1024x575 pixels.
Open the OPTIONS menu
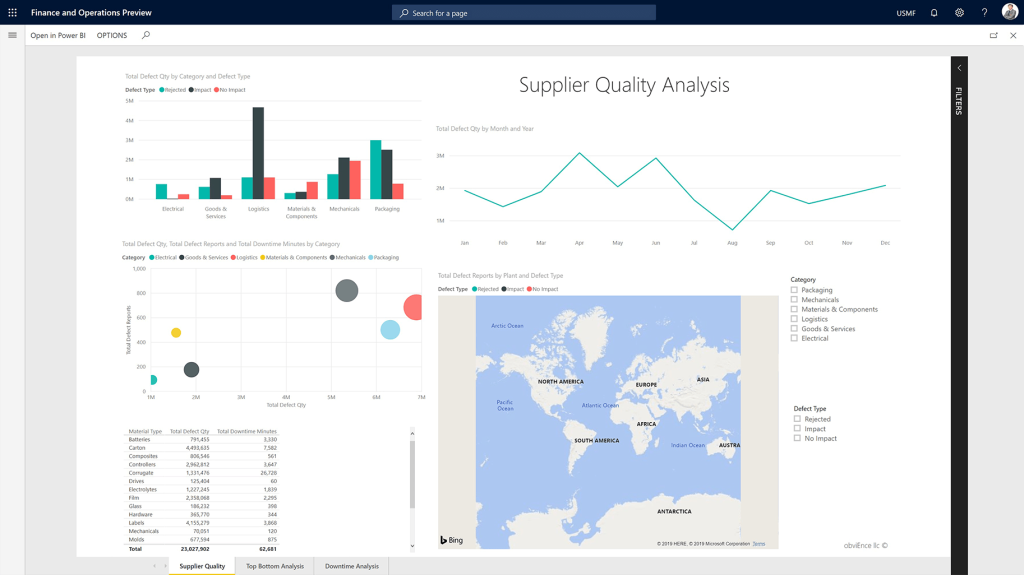point(112,35)
